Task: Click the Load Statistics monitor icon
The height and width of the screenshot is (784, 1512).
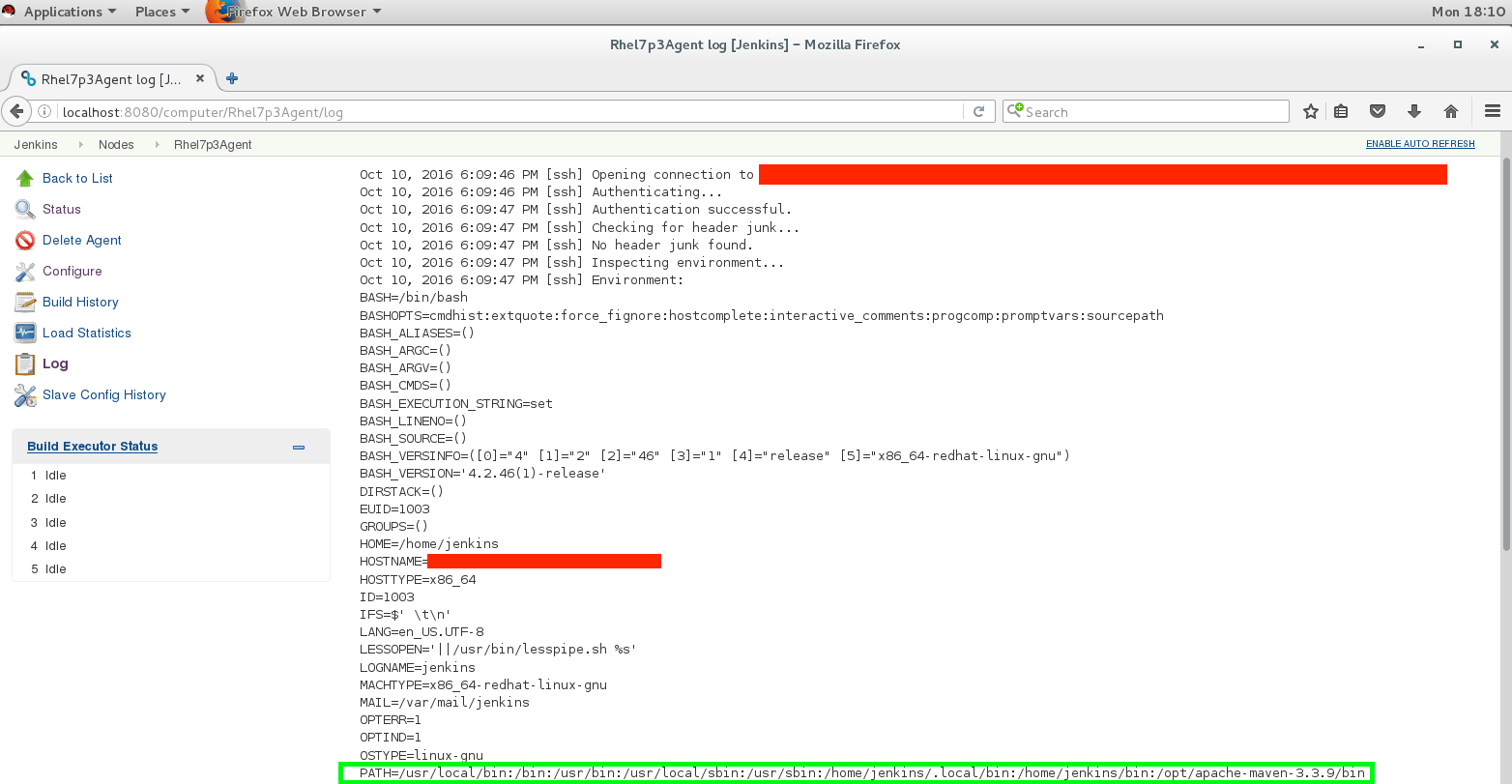Action: 25,334
